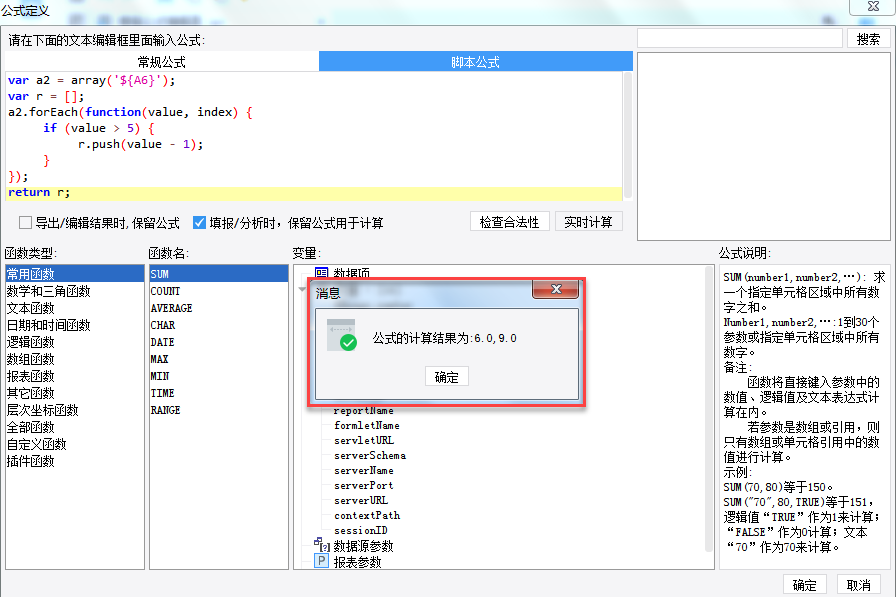Switch to 脚本公式 tab
The height and width of the screenshot is (597, 896).
tap(475, 62)
